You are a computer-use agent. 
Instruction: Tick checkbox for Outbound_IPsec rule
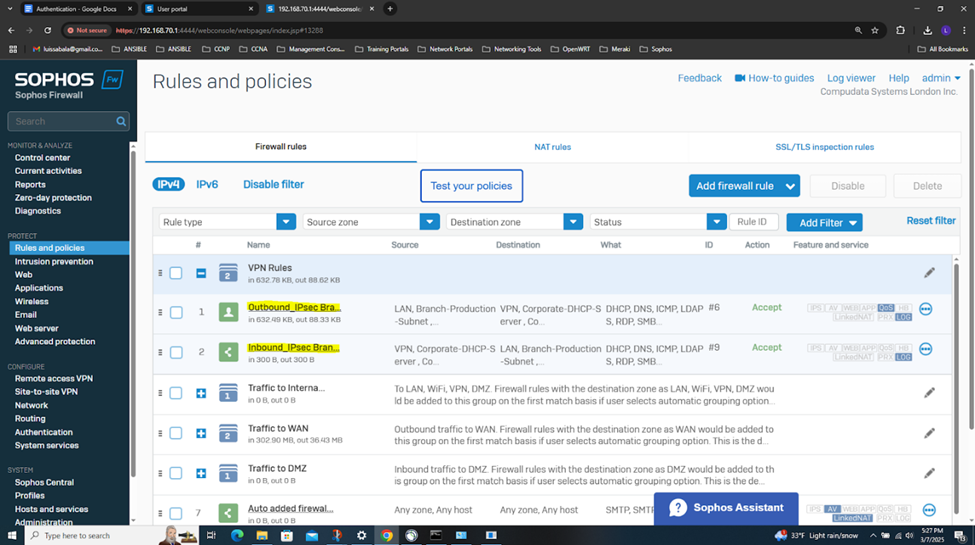pyautogui.click(x=176, y=312)
